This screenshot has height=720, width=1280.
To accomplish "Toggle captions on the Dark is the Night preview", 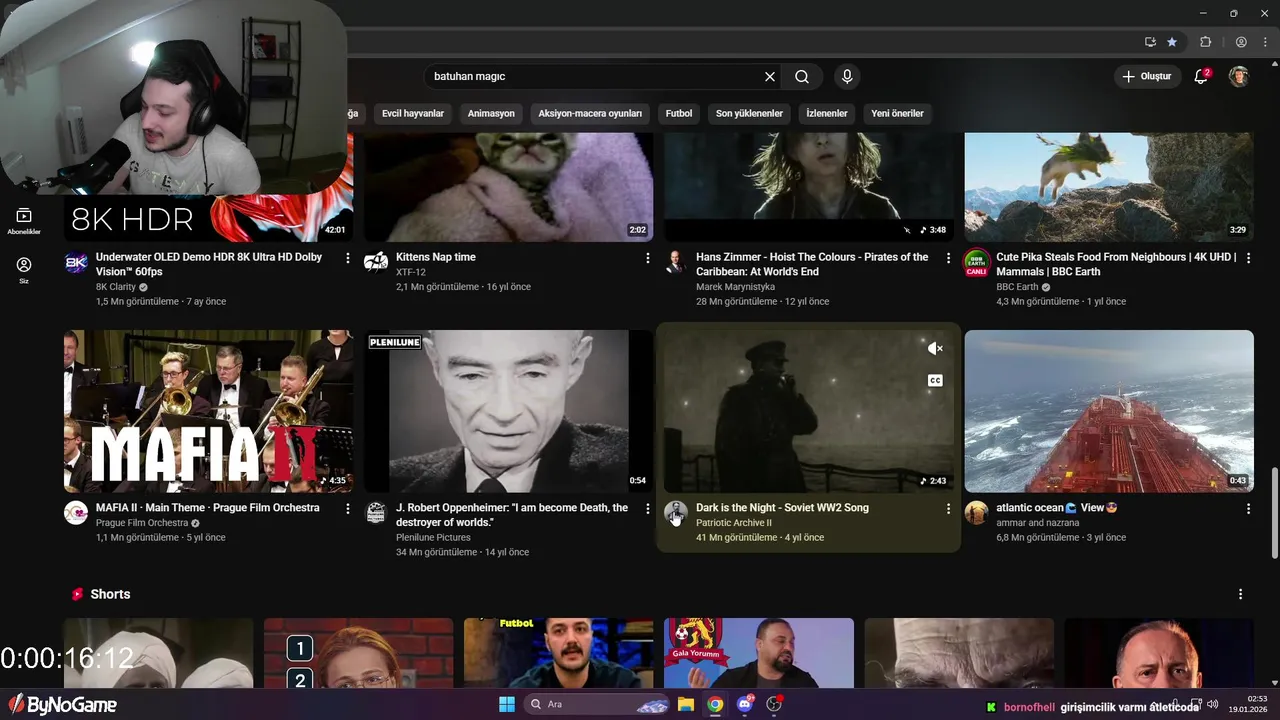I will pos(935,380).
